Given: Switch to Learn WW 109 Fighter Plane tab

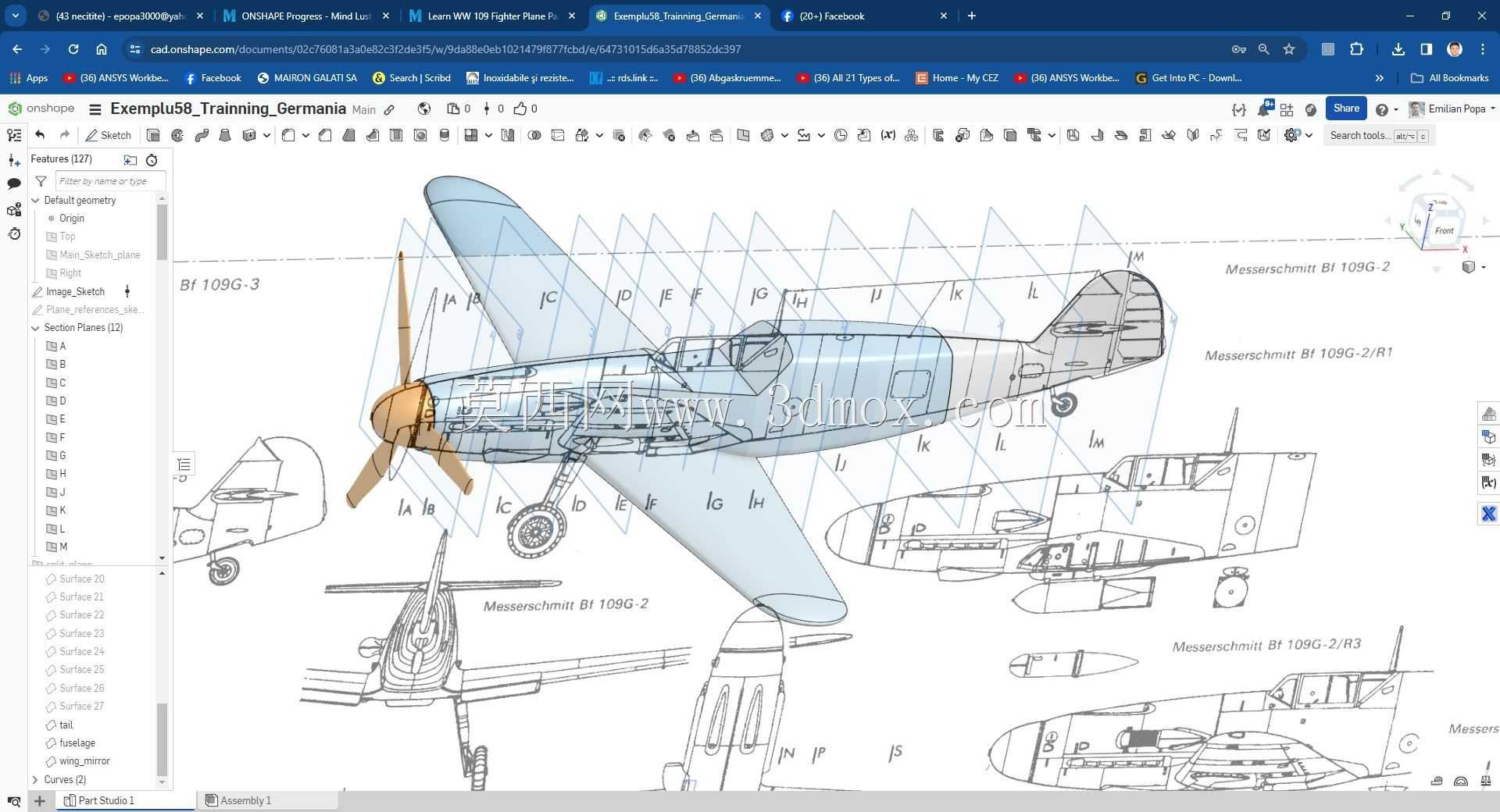Looking at the screenshot, I should point(492,16).
